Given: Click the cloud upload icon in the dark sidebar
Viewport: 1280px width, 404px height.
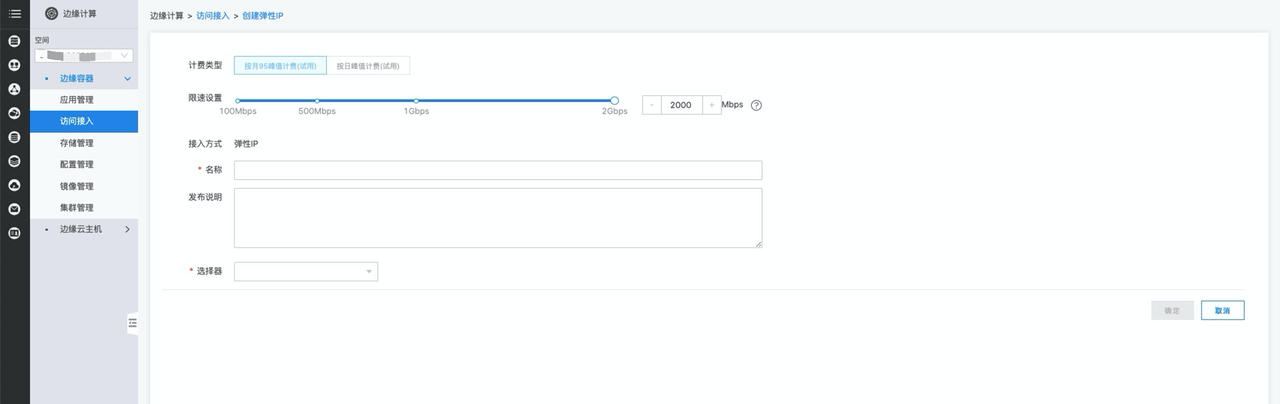Looking at the screenshot, I should 14,185.
